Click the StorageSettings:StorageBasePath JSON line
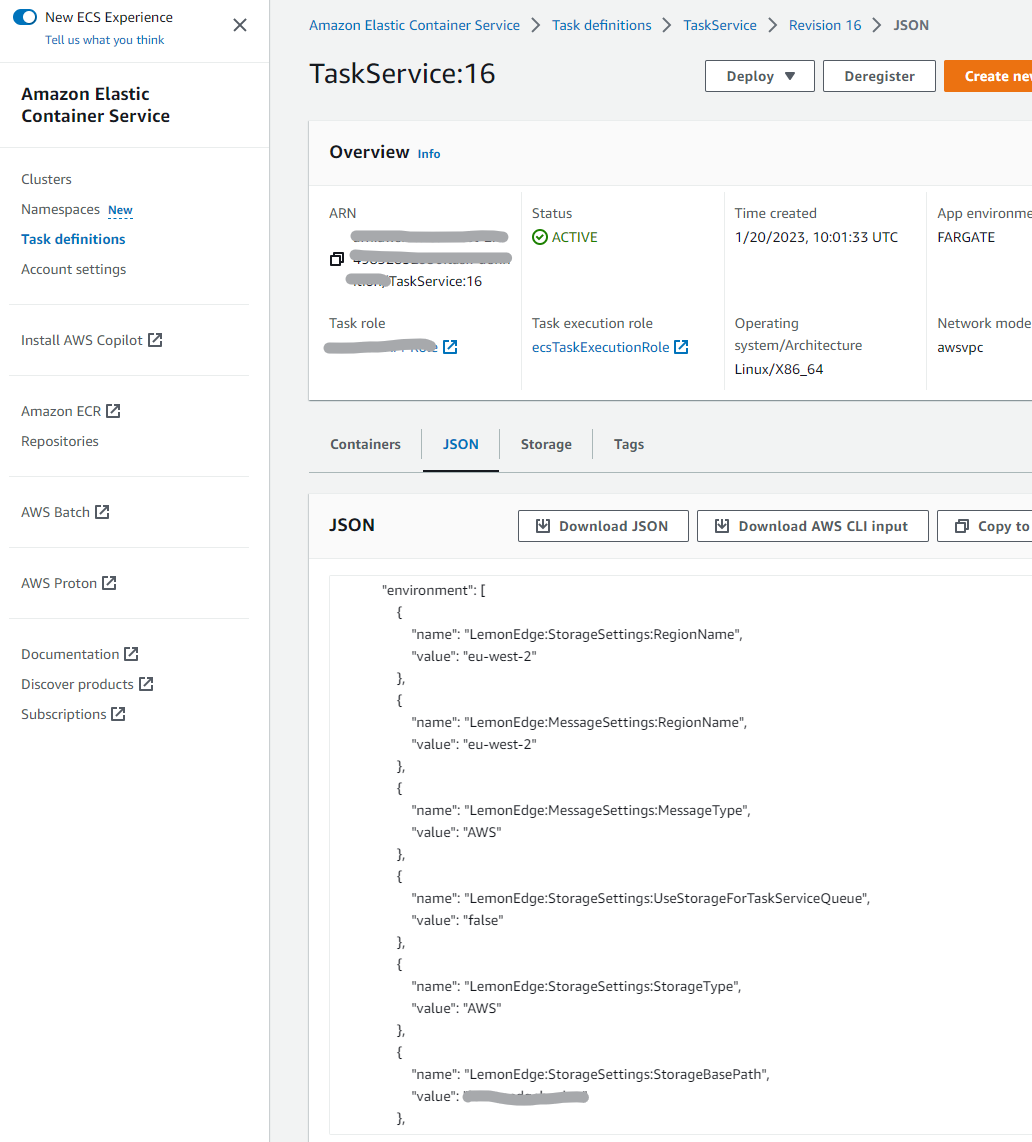 [591, 1074]
